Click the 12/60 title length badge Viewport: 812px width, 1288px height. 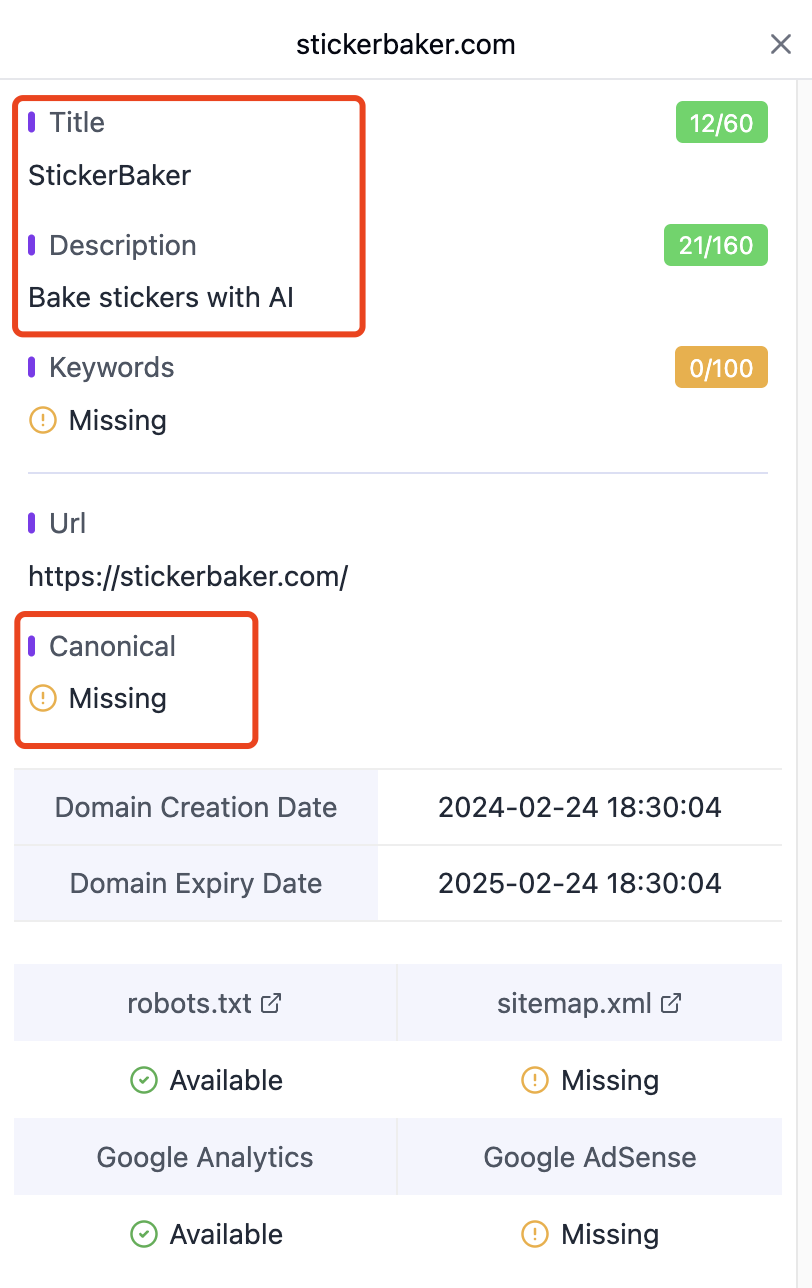(x=721, y=123)
